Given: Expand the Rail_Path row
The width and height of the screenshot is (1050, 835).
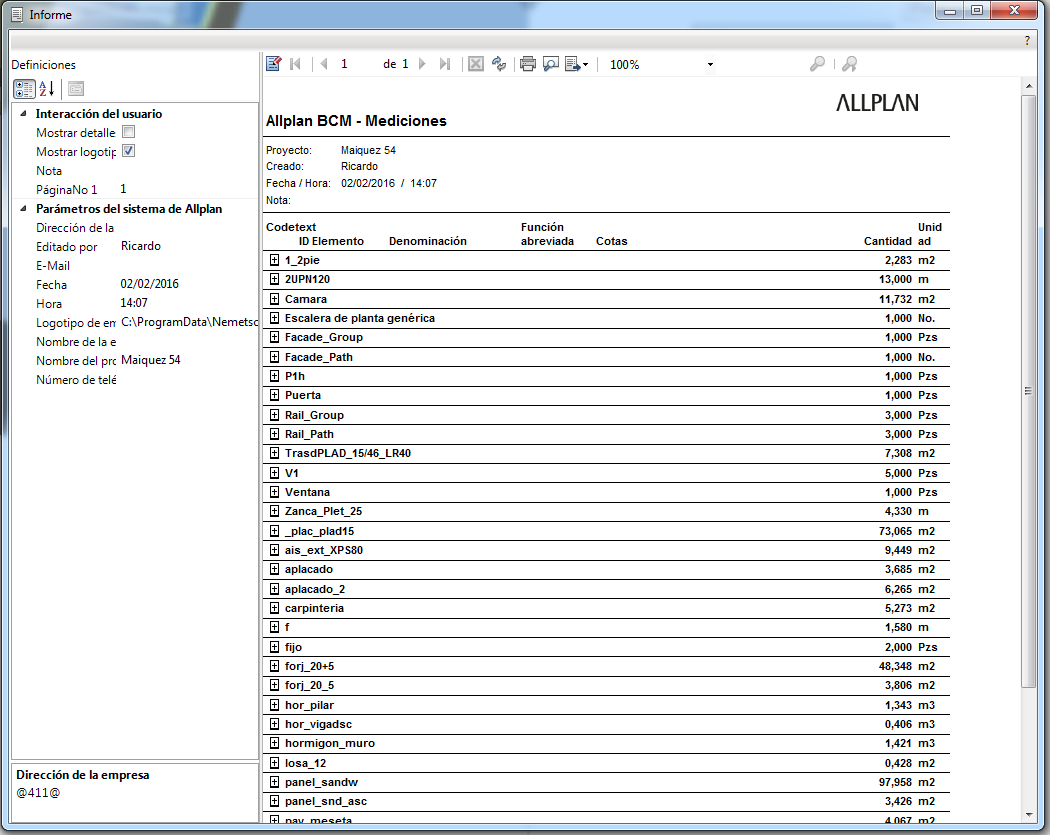Looking at the screenshot, I should coord(274,434).
